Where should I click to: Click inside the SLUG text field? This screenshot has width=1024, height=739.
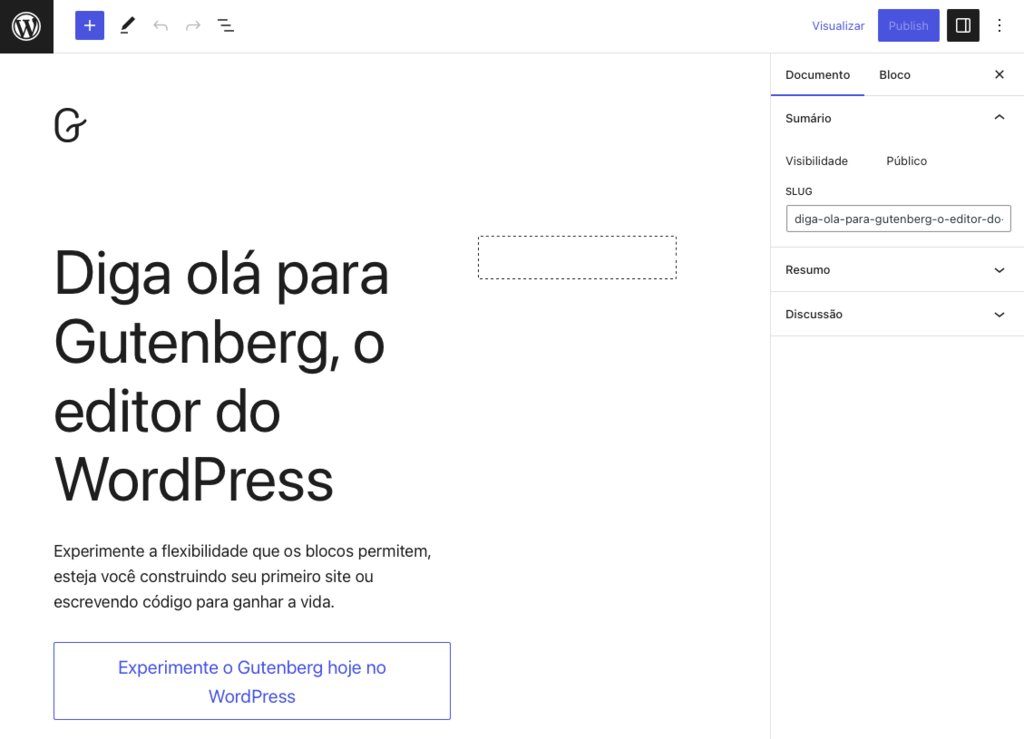coord(897,218)
